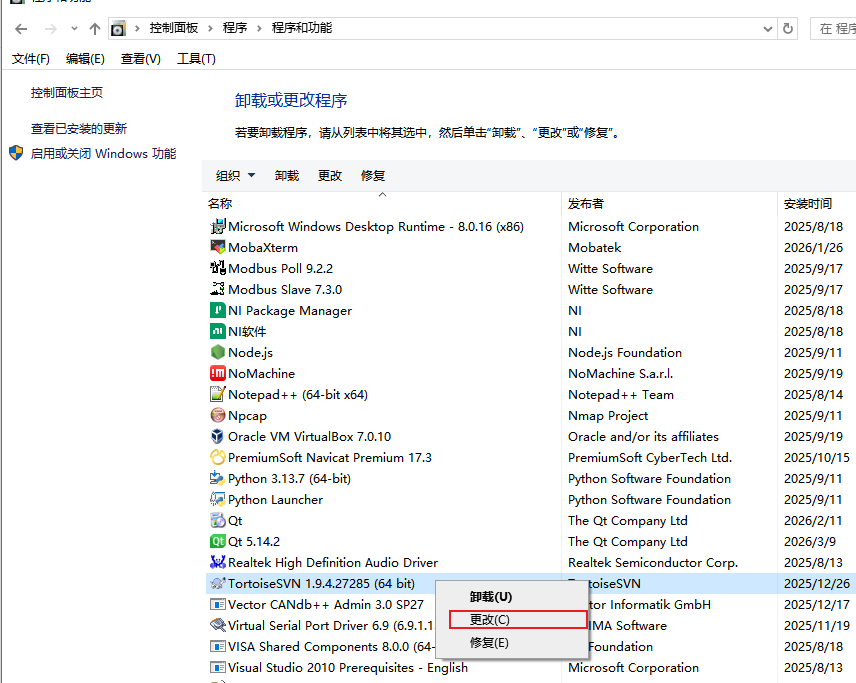The width and height of the screenshot is (856, 683).
Task: Open the 工具(T) menu
Action: [196, 59]
